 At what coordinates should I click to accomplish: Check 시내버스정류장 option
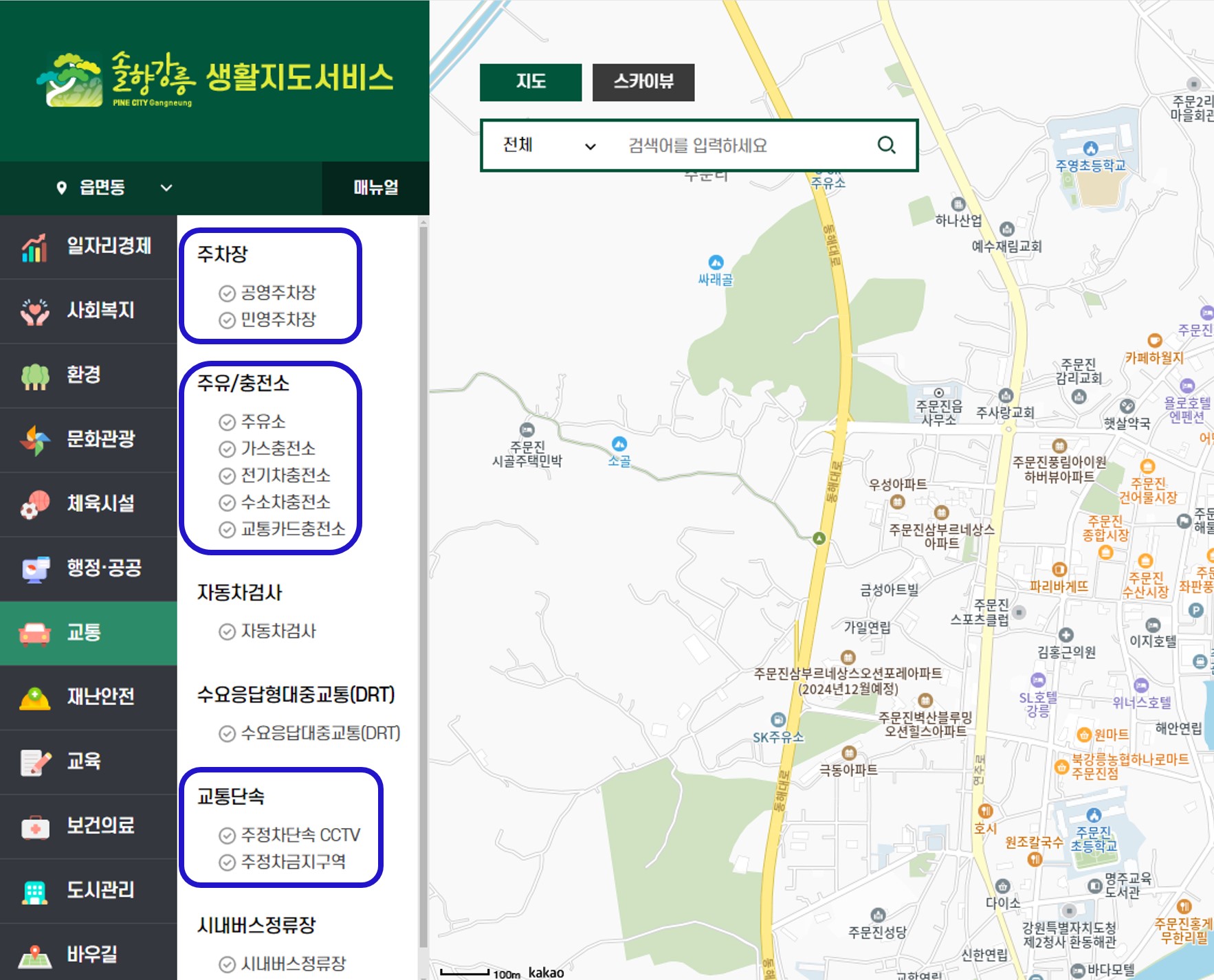click(227, 964)
